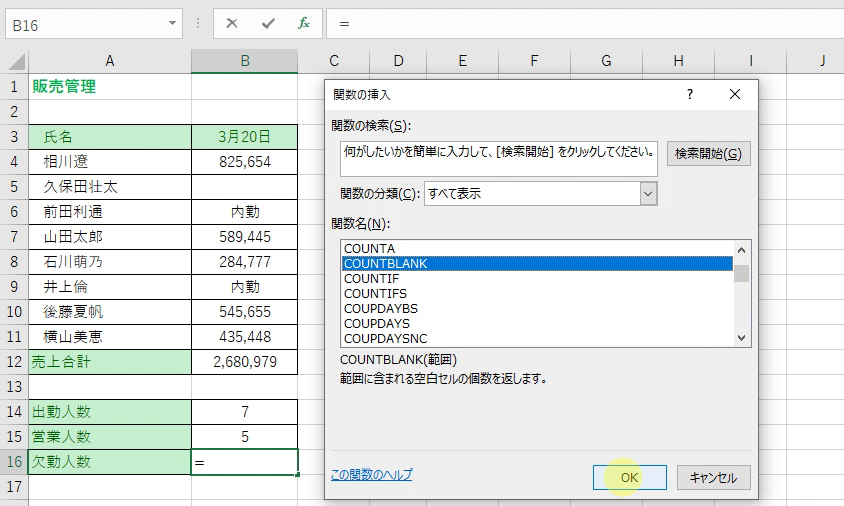Select COUPDAYBS in the function list
The width and height of the screenshot is (844, 506).
point(381,308)
